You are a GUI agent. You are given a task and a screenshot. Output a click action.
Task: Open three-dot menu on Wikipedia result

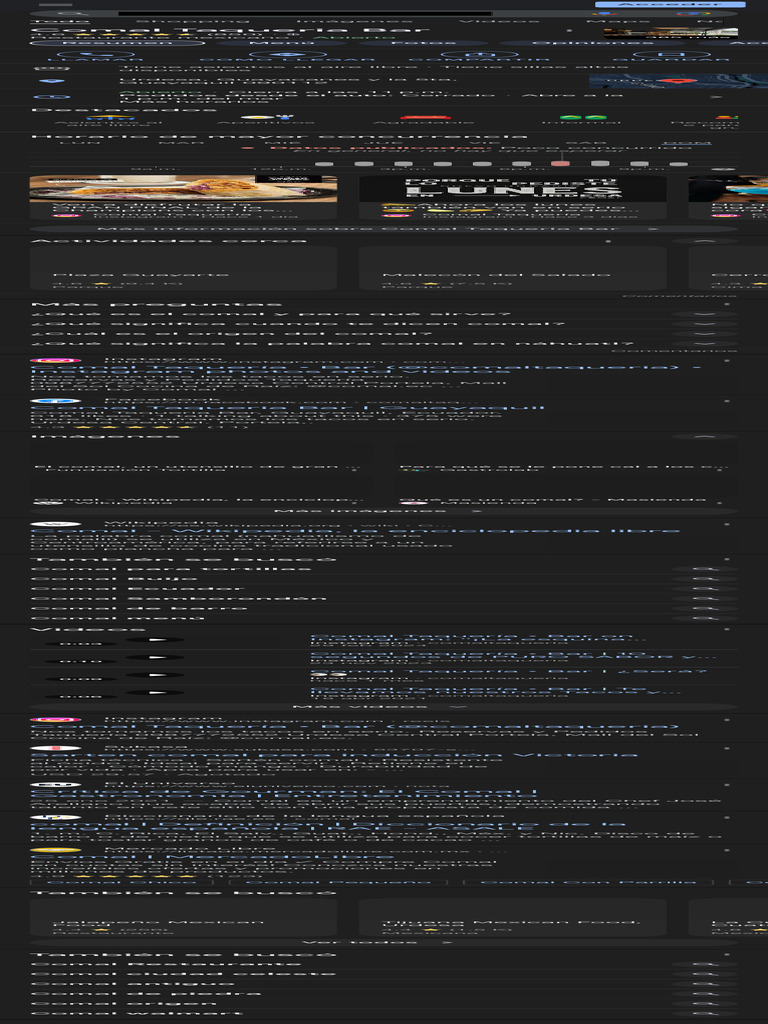click(727, 524)
